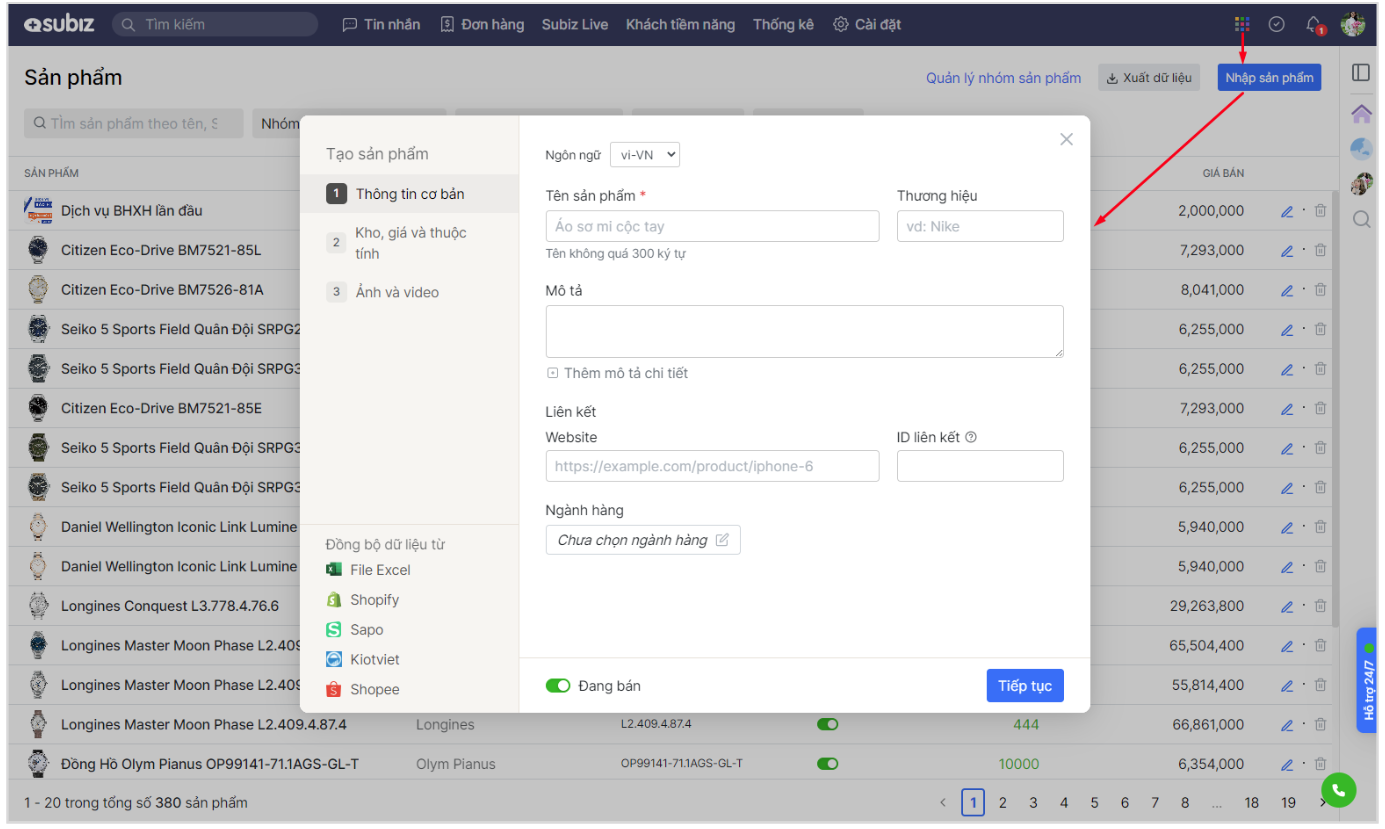The image size is (1385, 829).
Task: Toggle the Đang bán switch
Action: coord(558,686)
